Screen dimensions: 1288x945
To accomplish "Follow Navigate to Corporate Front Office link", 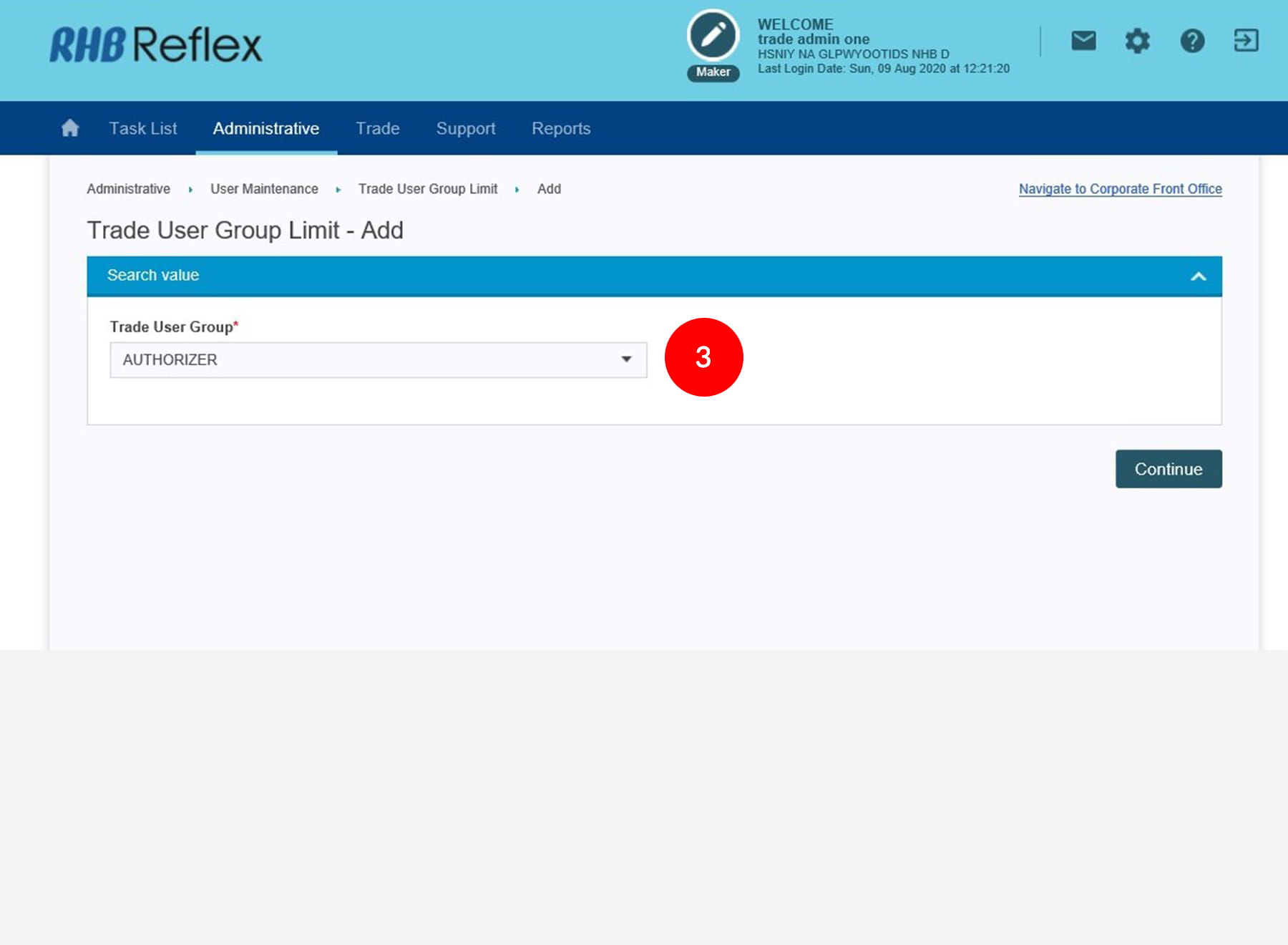I will click(1120, 189).
